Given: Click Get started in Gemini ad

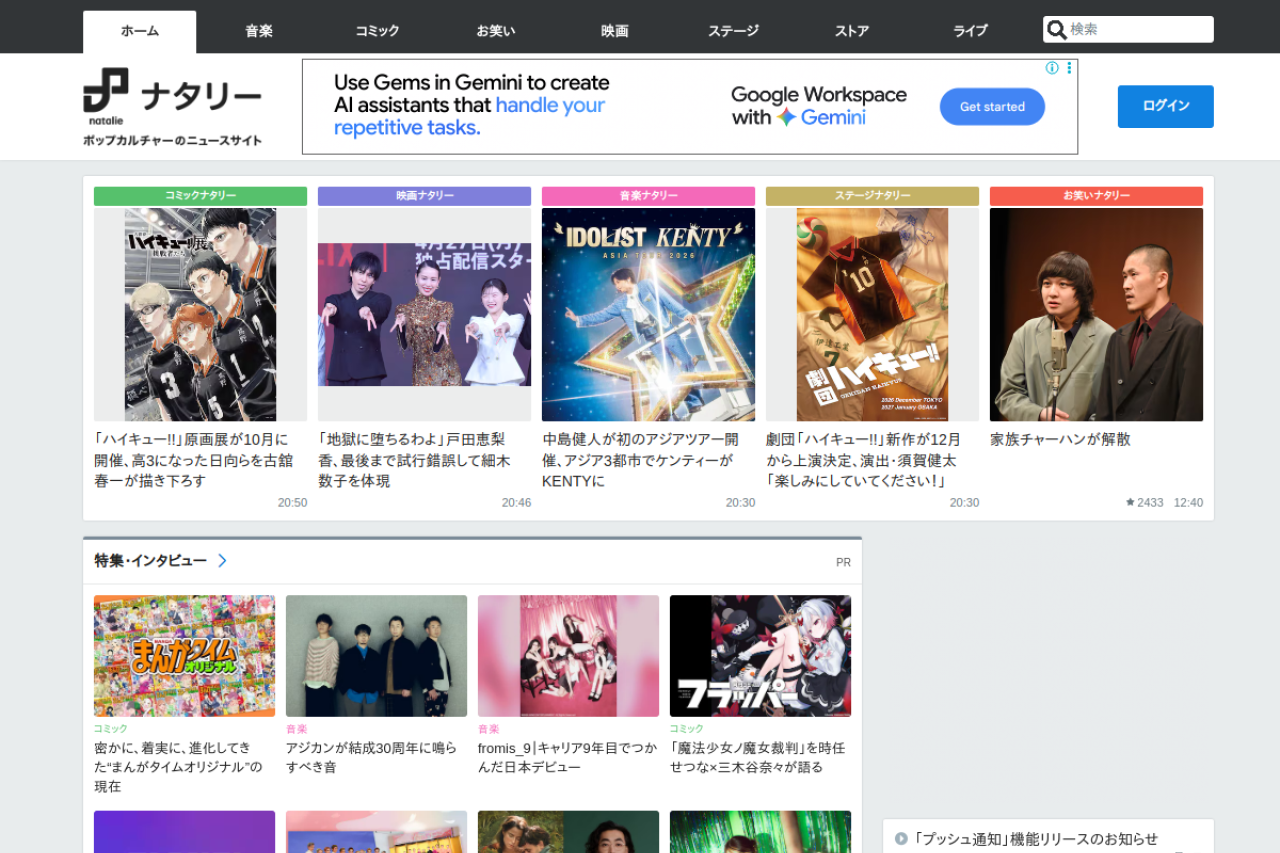Looking at the screenshot, I should tap(992, 107).
